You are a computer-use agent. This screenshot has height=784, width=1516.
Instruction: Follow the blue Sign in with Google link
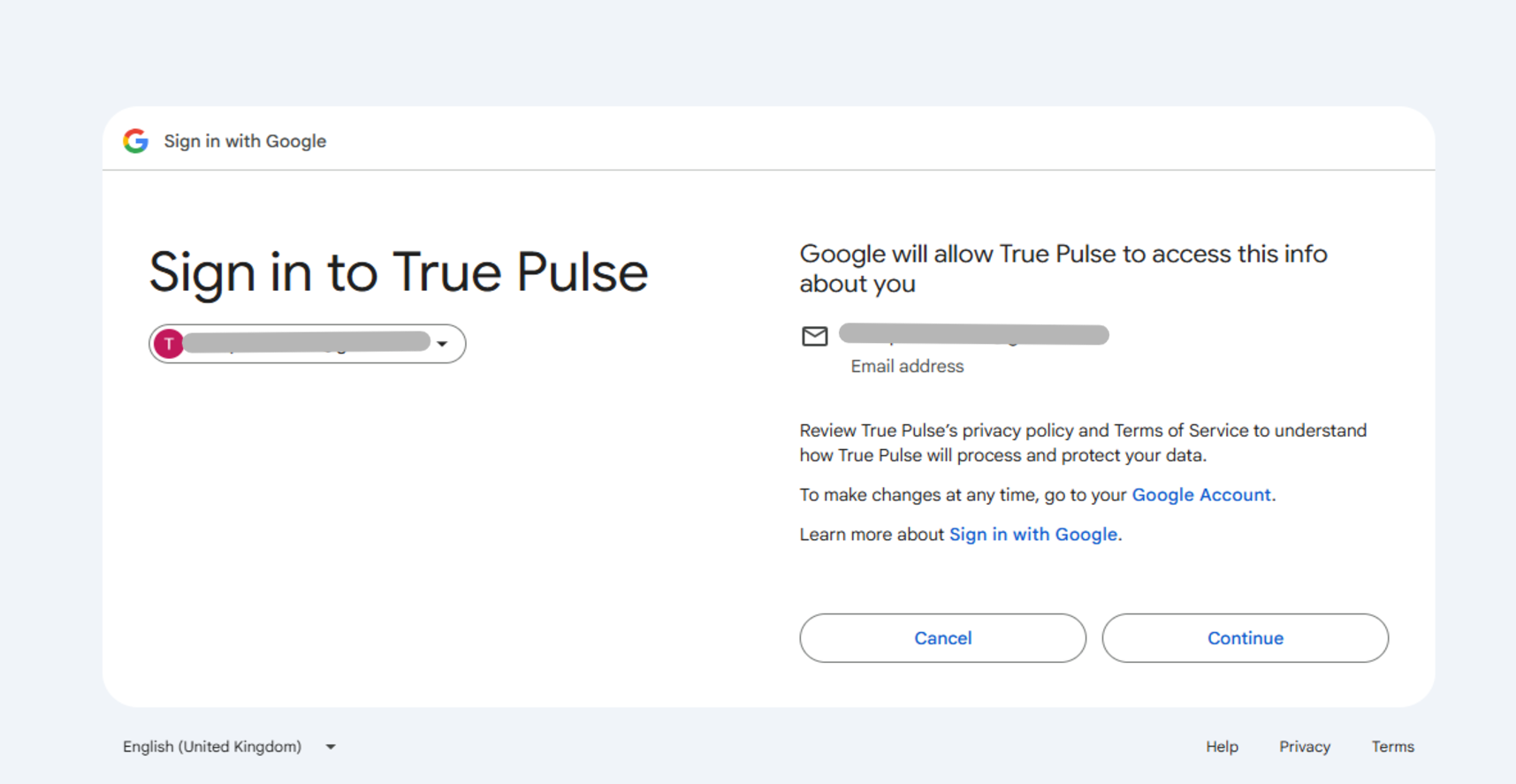coord(1032,535)
